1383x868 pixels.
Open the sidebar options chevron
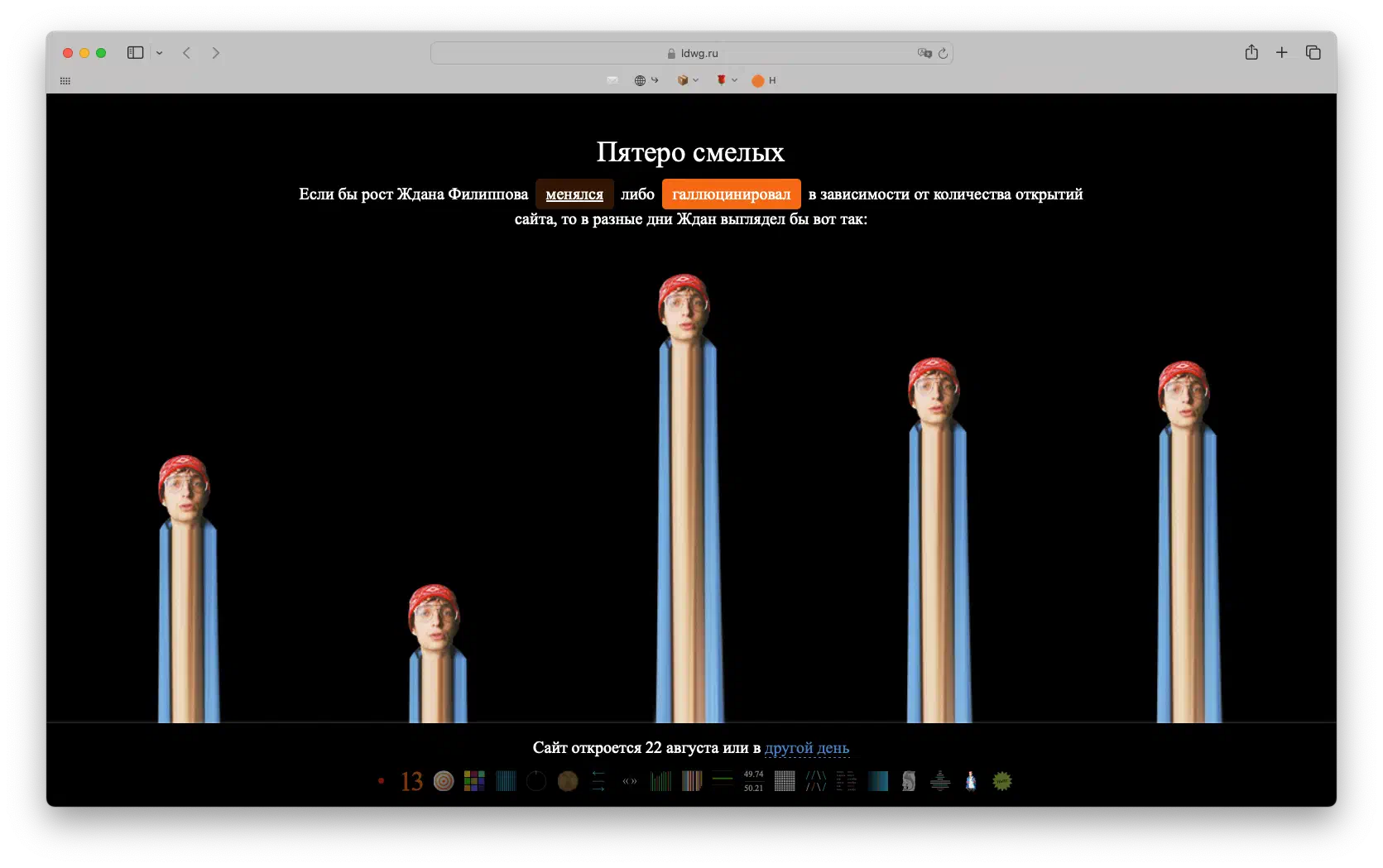click(160, 53)
